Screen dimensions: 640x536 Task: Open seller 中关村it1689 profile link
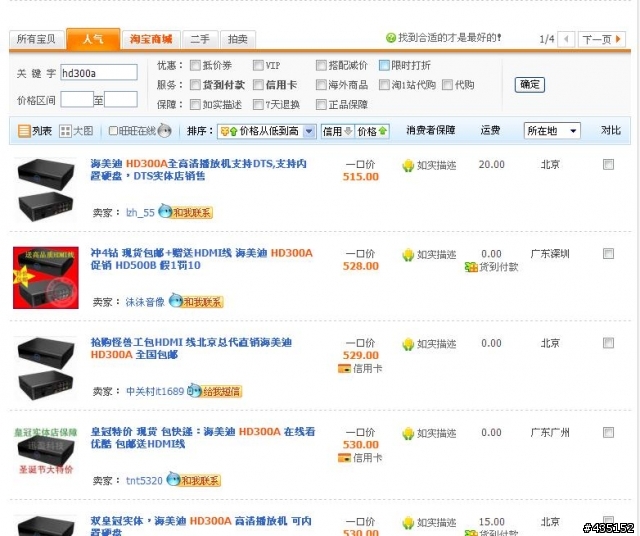(155, 391)
